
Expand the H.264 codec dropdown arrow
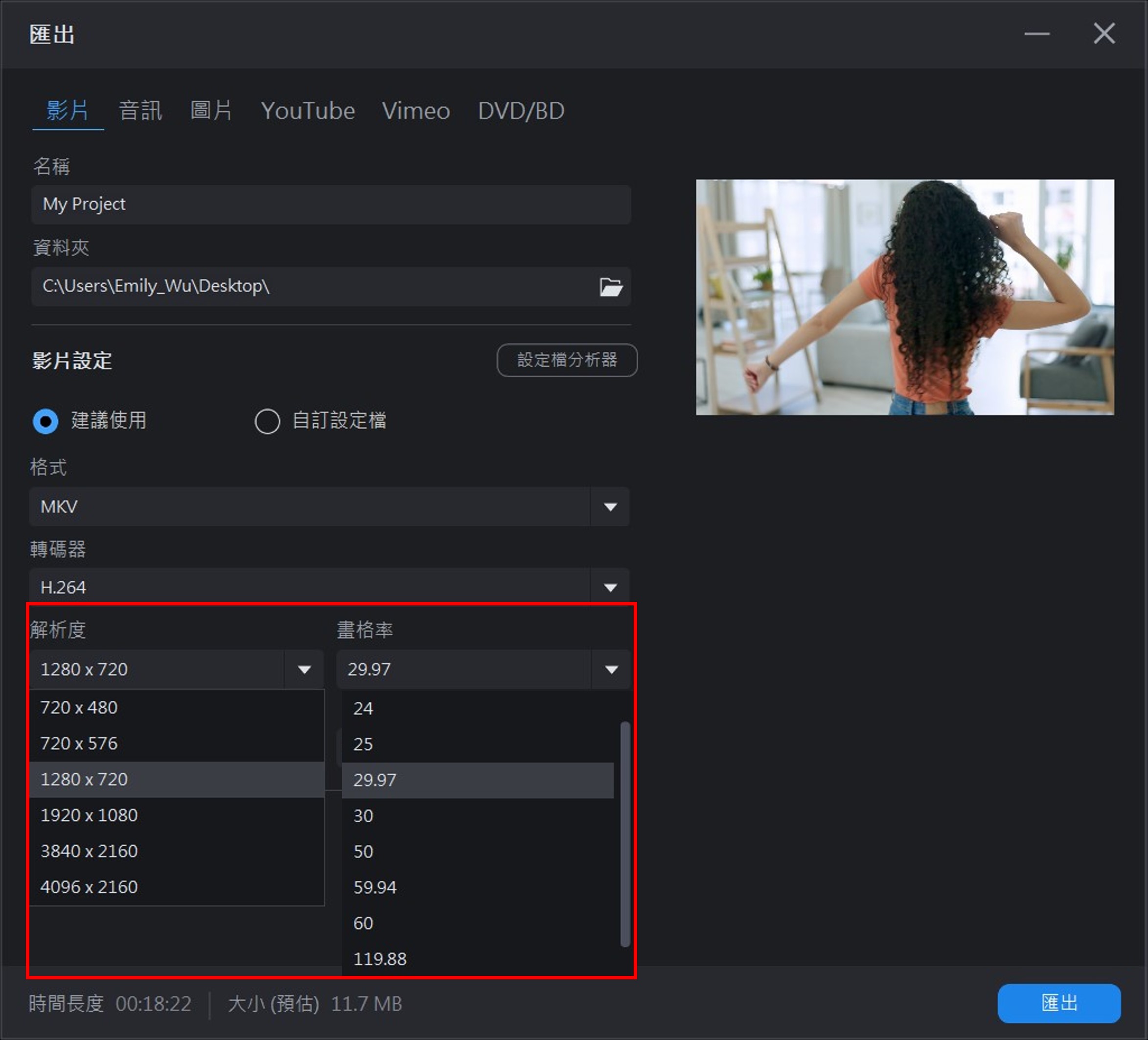click(610, 587)
